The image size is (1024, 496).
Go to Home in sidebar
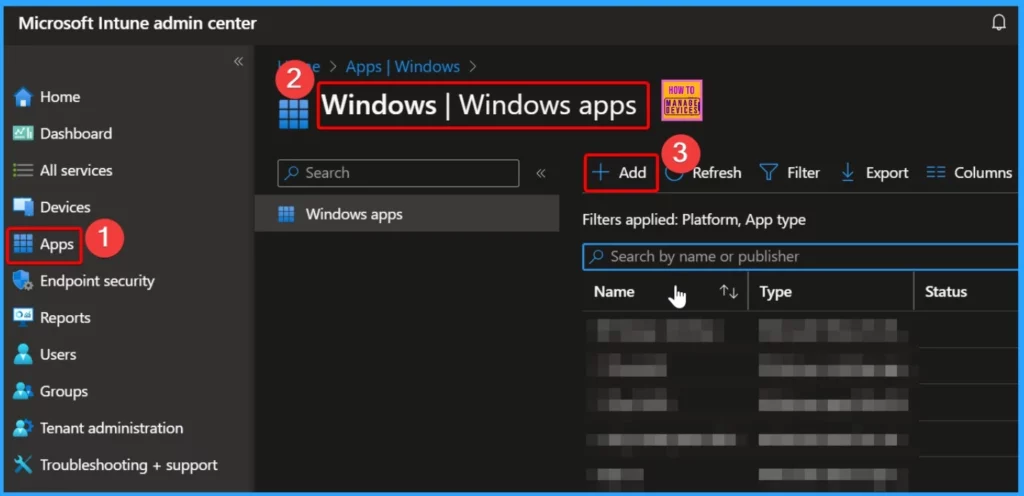pos(60,97)
